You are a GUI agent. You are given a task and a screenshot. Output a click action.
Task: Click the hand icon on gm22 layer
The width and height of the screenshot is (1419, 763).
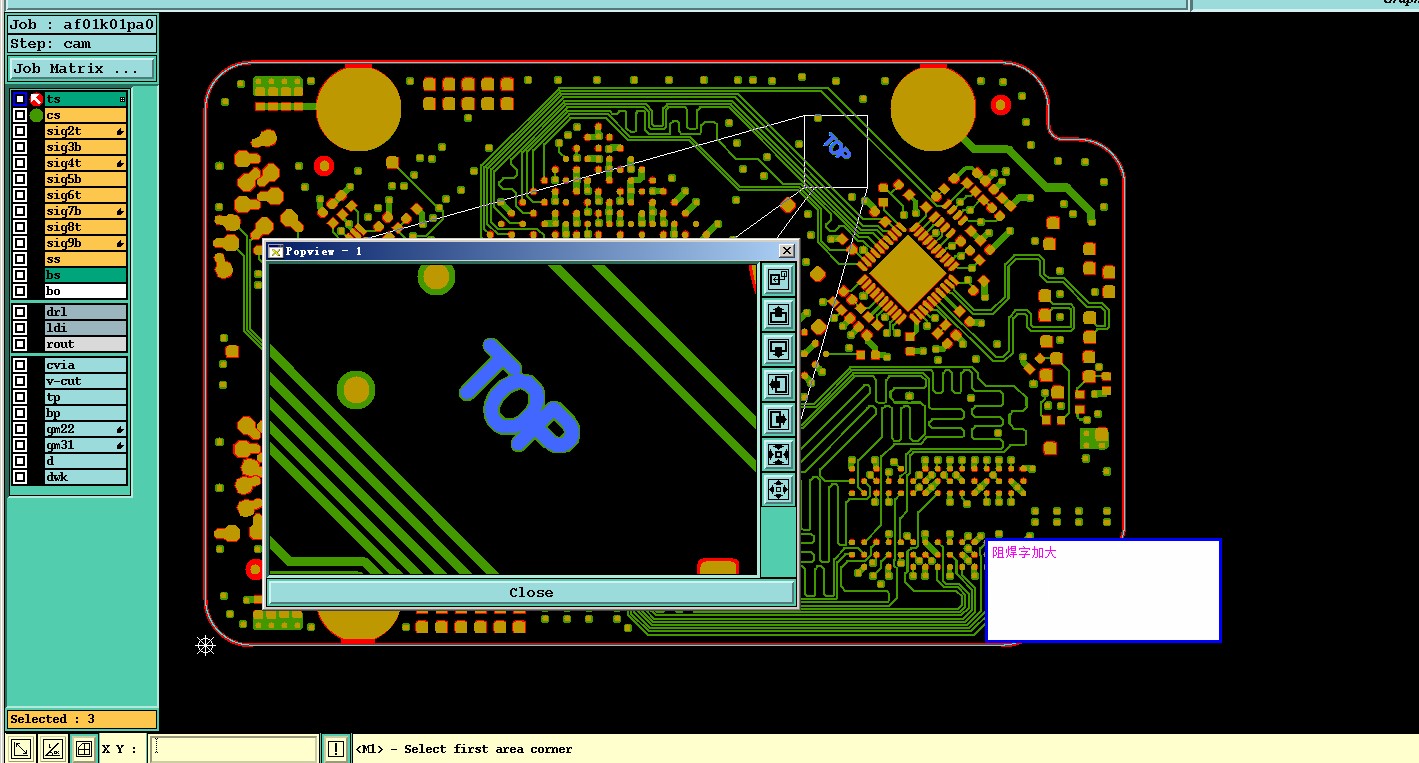[x=120, y=429]
